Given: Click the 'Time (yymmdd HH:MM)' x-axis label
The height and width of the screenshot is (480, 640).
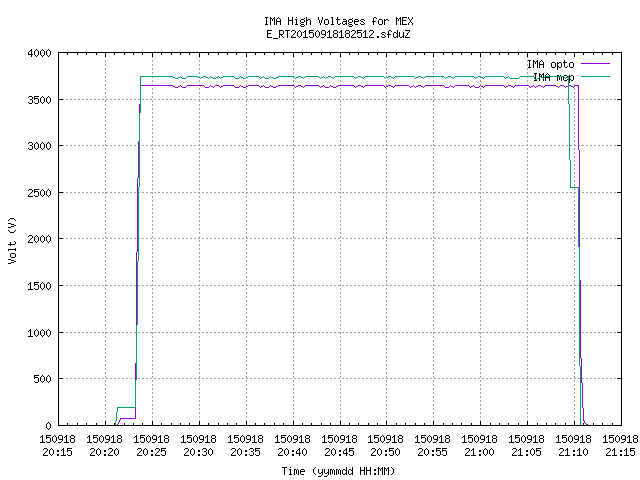Looking at the screenshot, I should [338, 471].
